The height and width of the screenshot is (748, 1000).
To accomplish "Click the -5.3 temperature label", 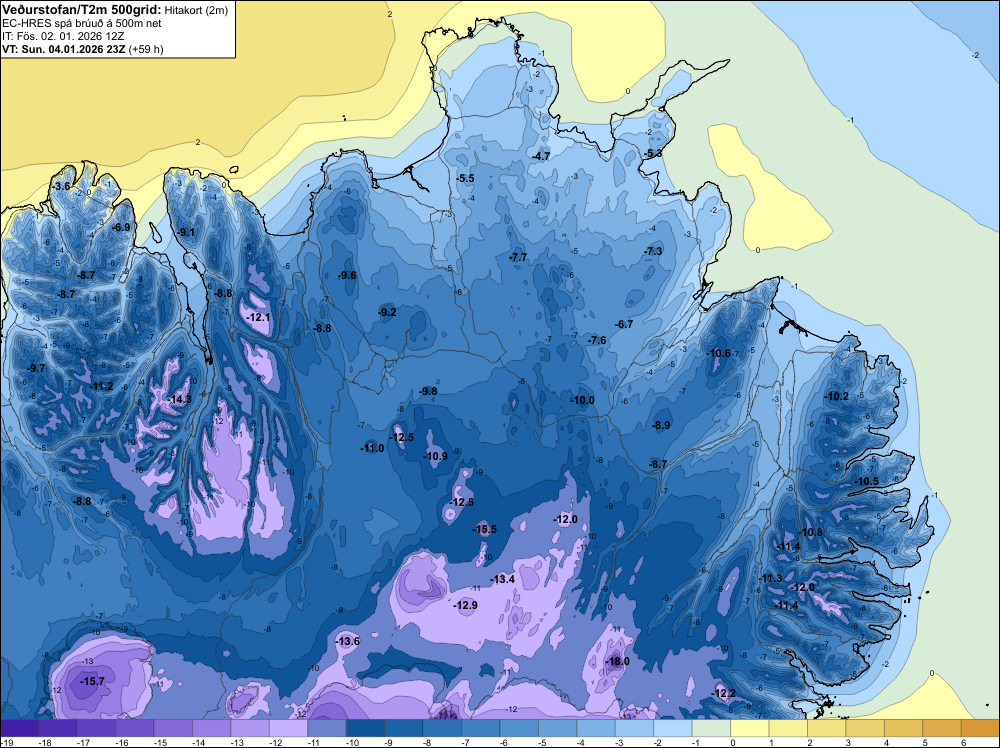I will (652, 154).
